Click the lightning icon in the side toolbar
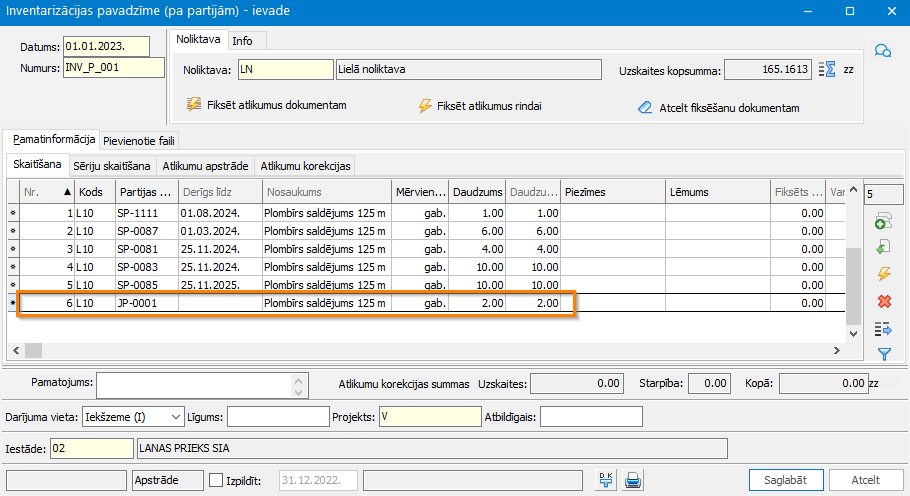The image size is (910, 496). [884, 274]
